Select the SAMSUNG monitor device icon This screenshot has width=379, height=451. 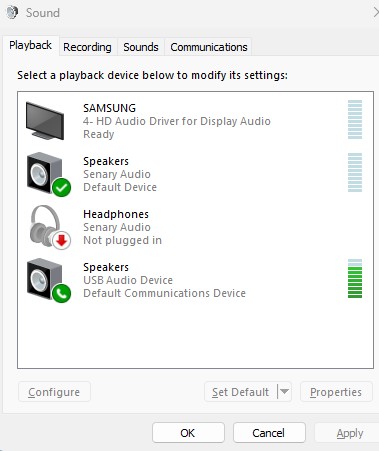click(45, 121)
